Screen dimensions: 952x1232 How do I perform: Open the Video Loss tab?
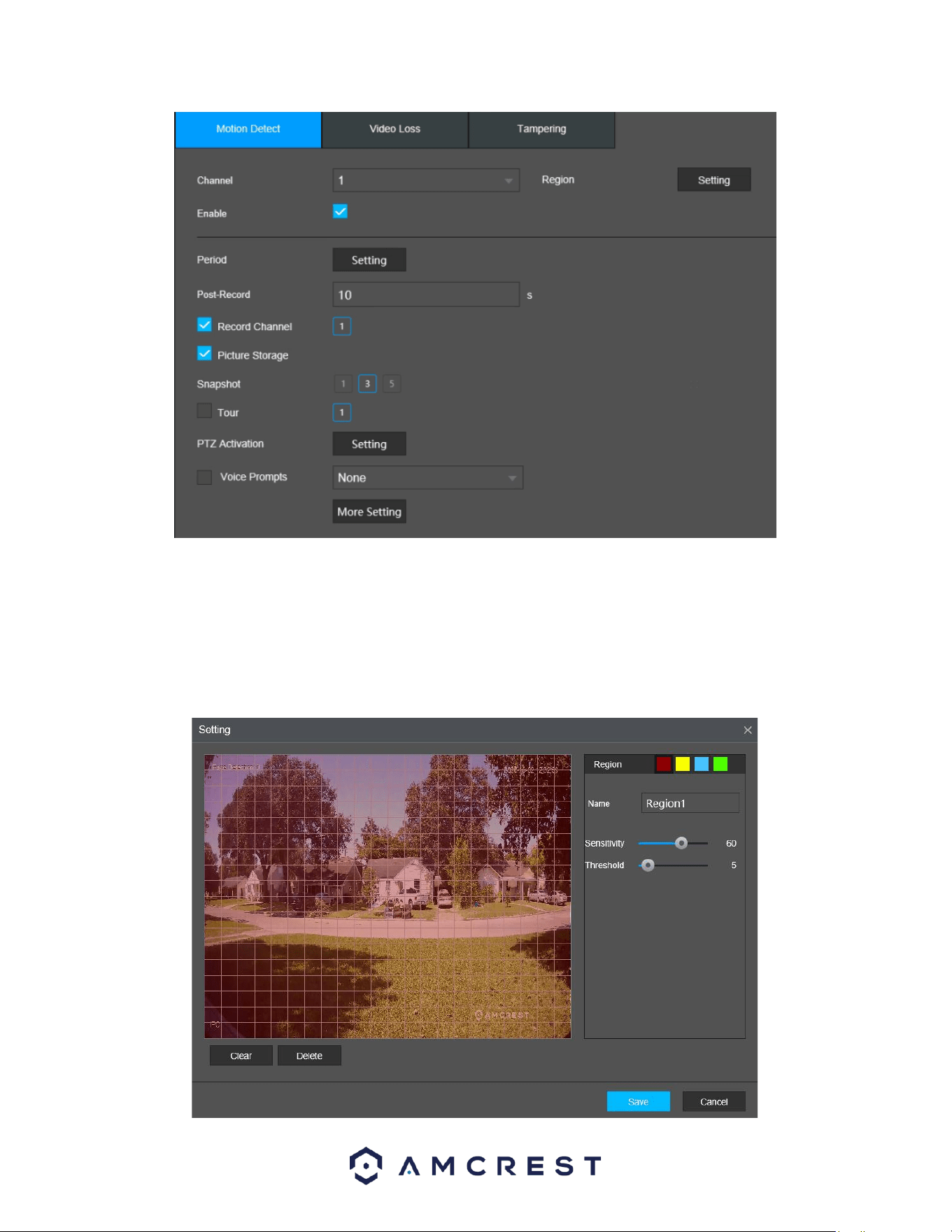(x=395, y=129)
